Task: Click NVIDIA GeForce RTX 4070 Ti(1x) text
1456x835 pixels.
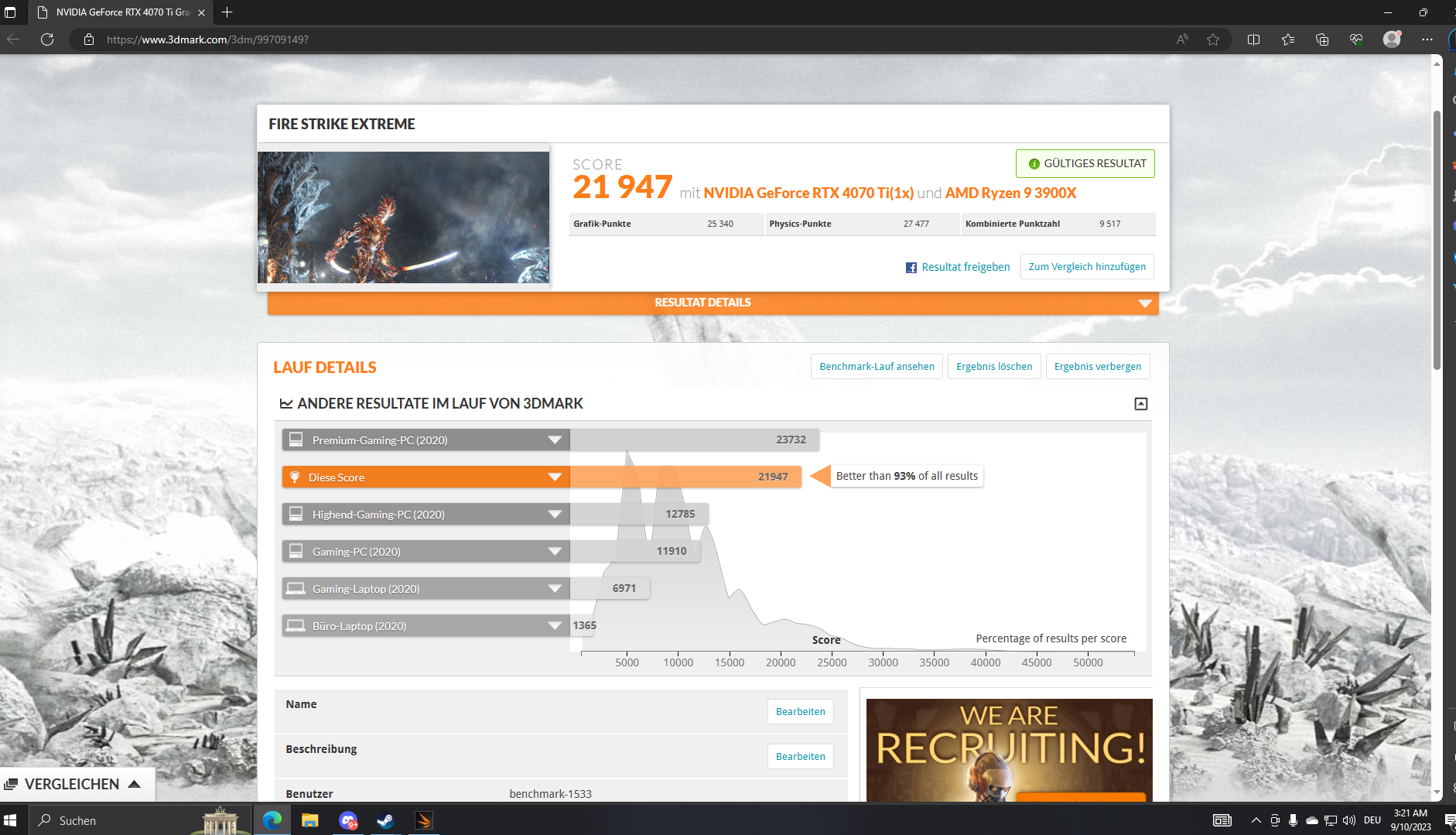Action: (808, 193)
